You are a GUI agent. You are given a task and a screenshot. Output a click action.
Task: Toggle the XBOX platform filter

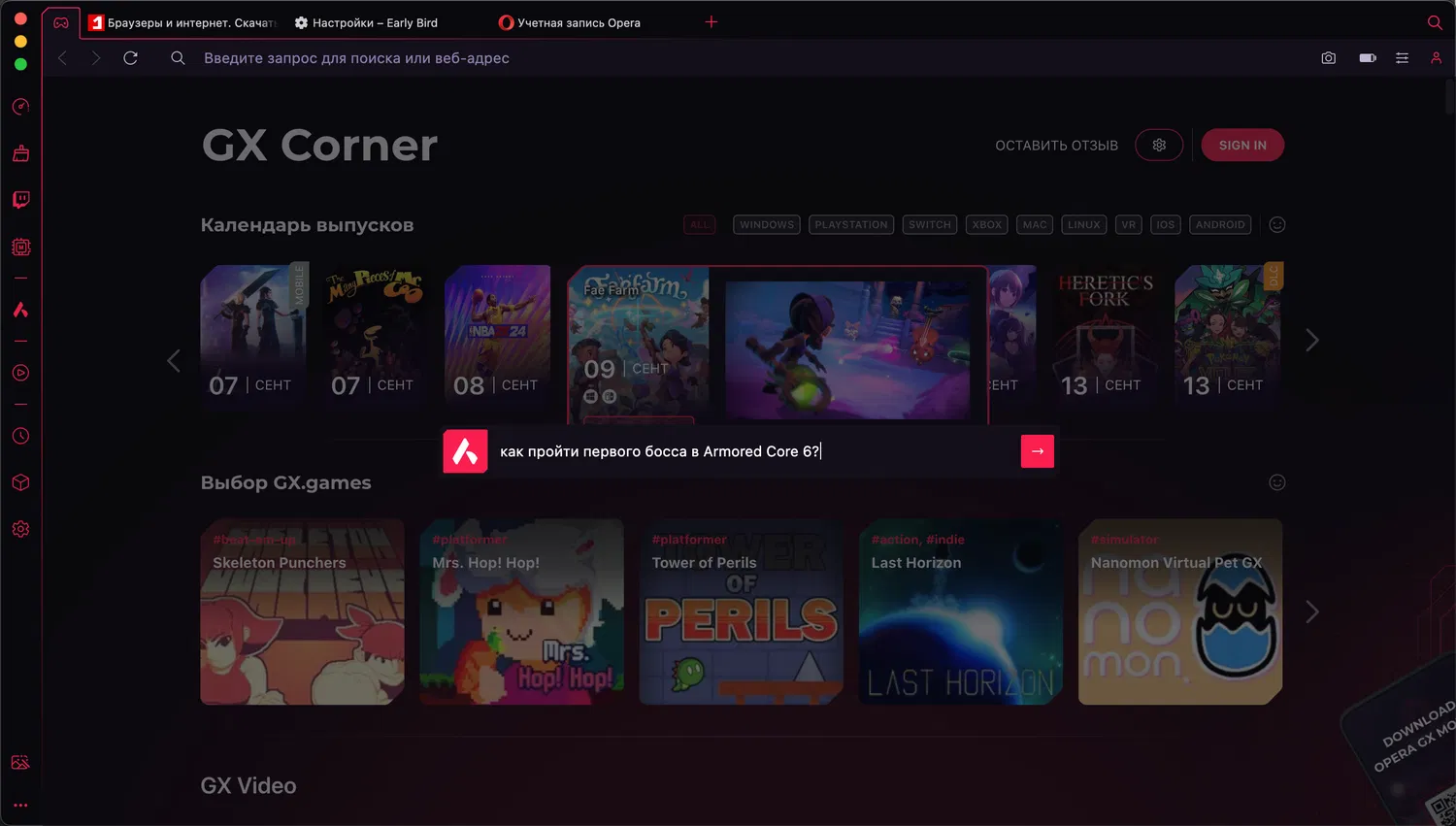click(x=987, y=224)
